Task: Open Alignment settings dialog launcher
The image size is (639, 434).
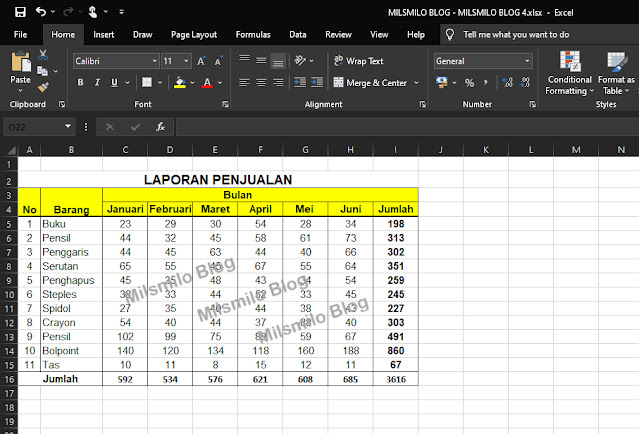Action: pyautogui.click(x=423, y=104)
